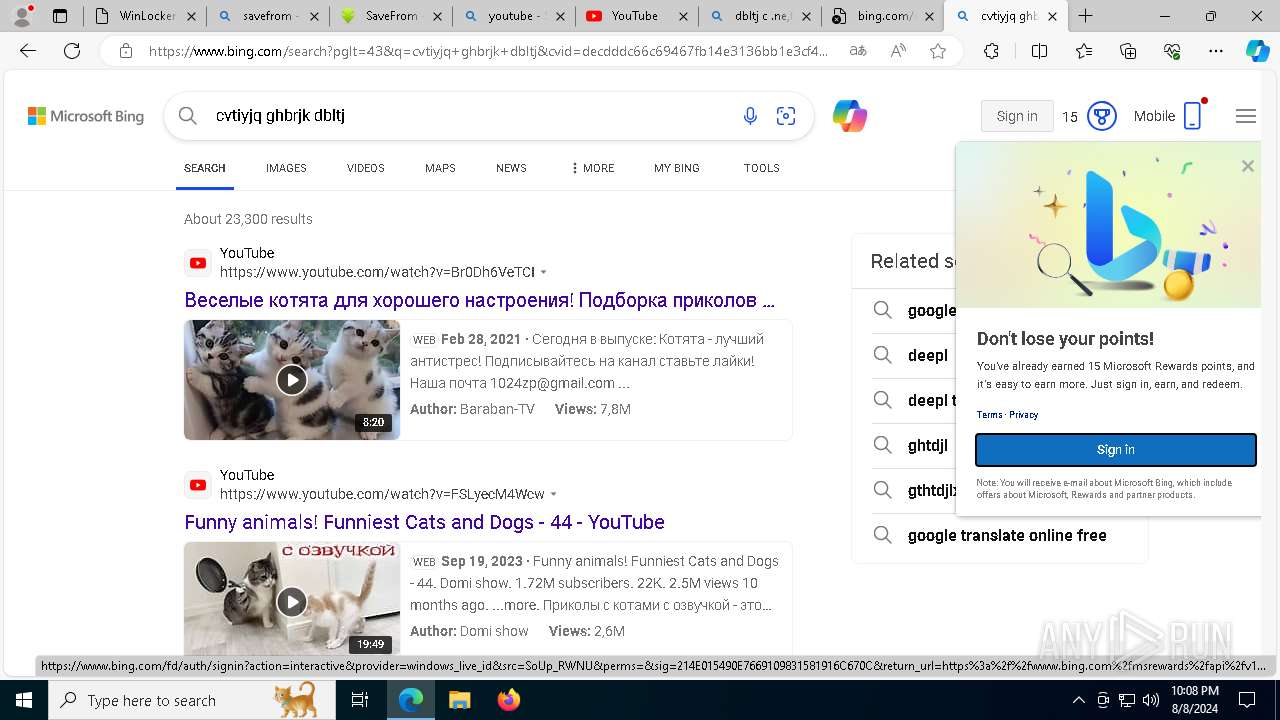The image size is (1280, 720).
Task: Click the Bing search query field
Action: [x=470, y=116]
